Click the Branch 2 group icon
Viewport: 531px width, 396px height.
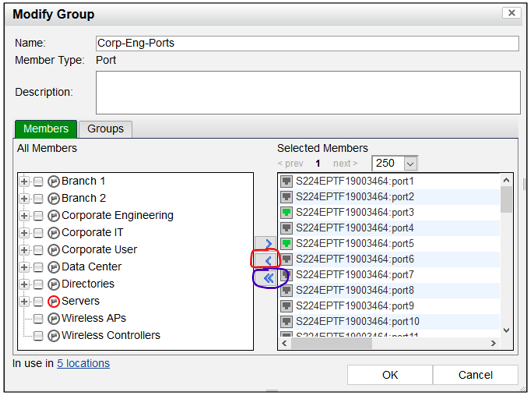click(x=54, y=199)
